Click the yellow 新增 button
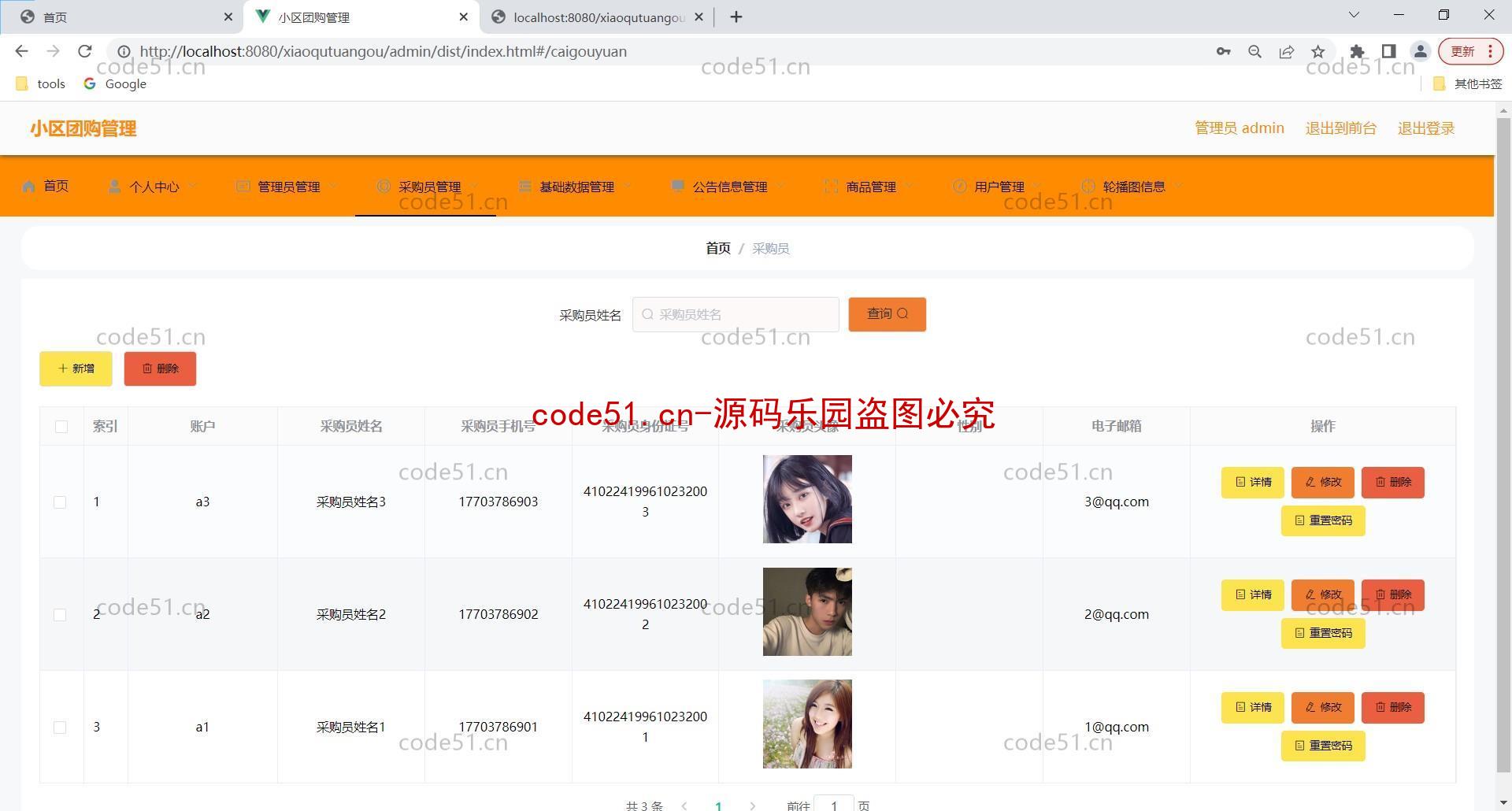This screenshot has width=1512, height=811. (x=76, y=368)
